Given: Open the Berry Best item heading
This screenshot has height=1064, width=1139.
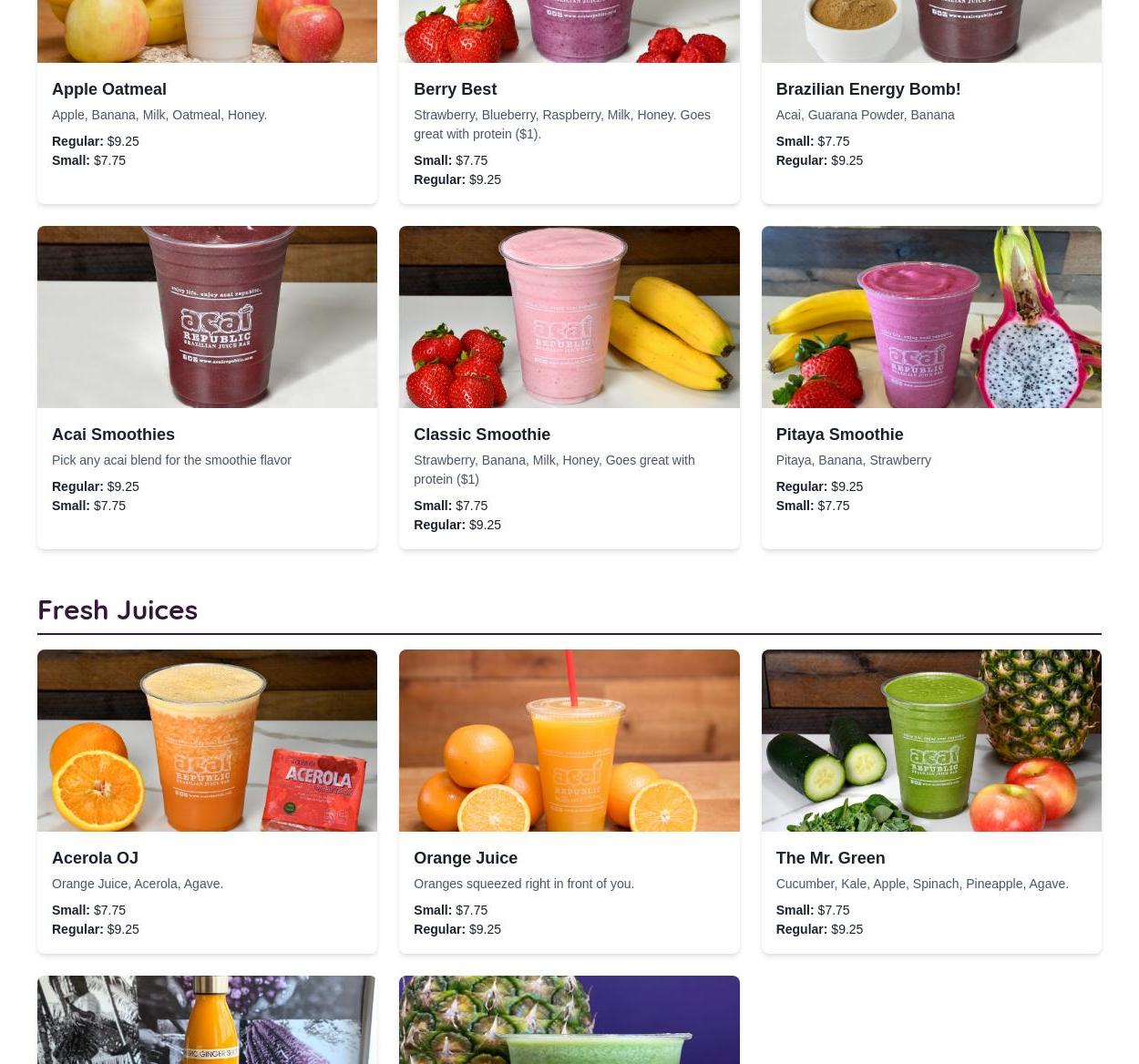Looking at the screenshot, I should [x=455, y=89].
